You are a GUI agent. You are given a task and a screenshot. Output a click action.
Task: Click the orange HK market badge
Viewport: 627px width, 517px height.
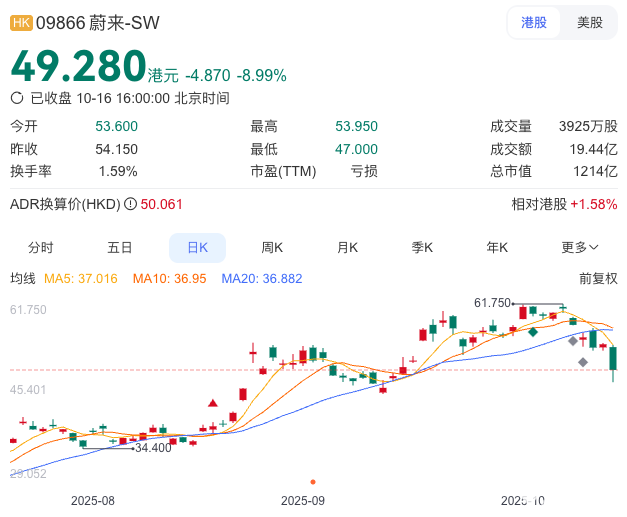[x=20, y=22]
